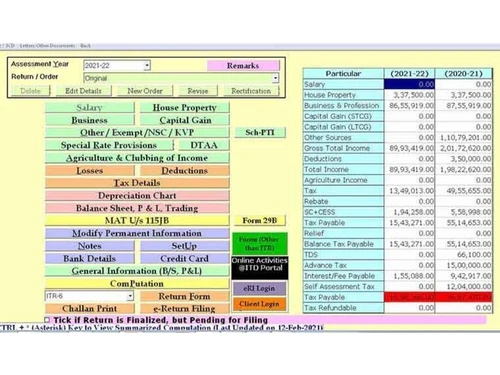The width and height of the screenshot is (500, 375).
Task: Click Challan Print
Action: (x=89, y=309)
